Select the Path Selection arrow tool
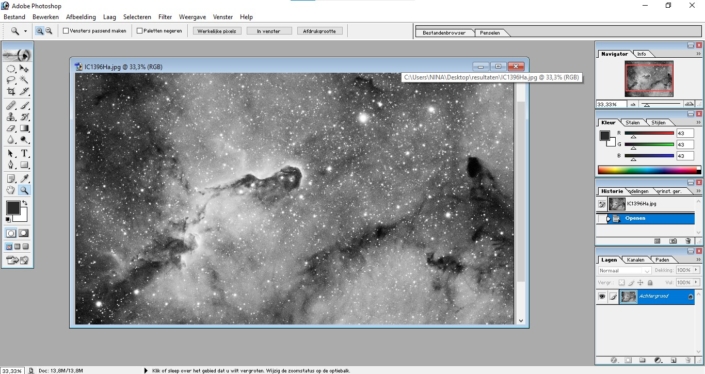Image resolution: width=705 pixels, height=374 pixels. 11,154
